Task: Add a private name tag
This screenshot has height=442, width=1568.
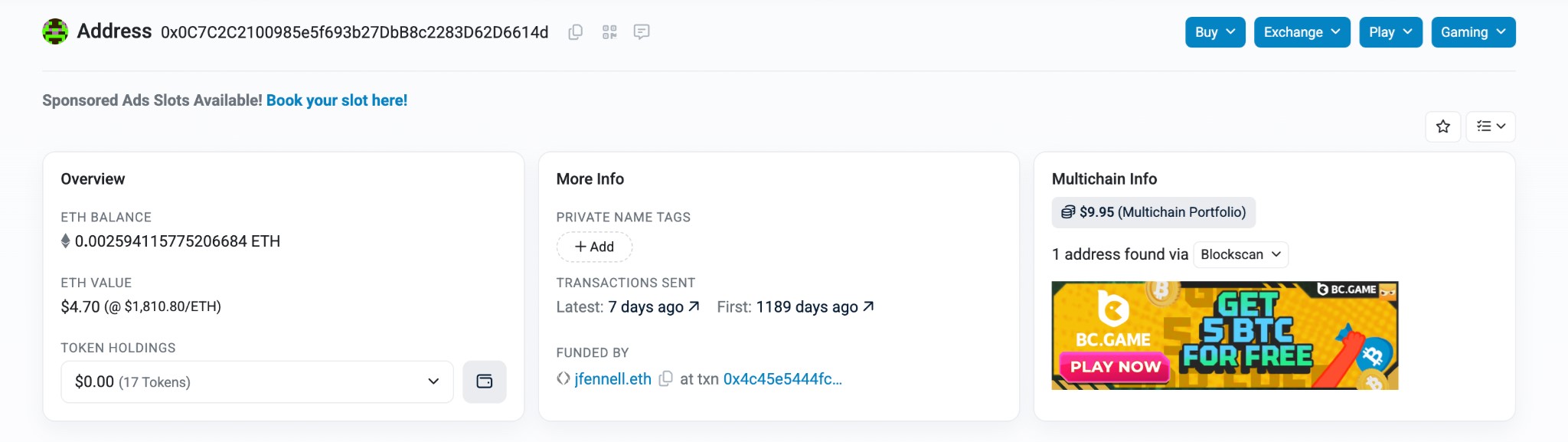Action: [594, 247]
